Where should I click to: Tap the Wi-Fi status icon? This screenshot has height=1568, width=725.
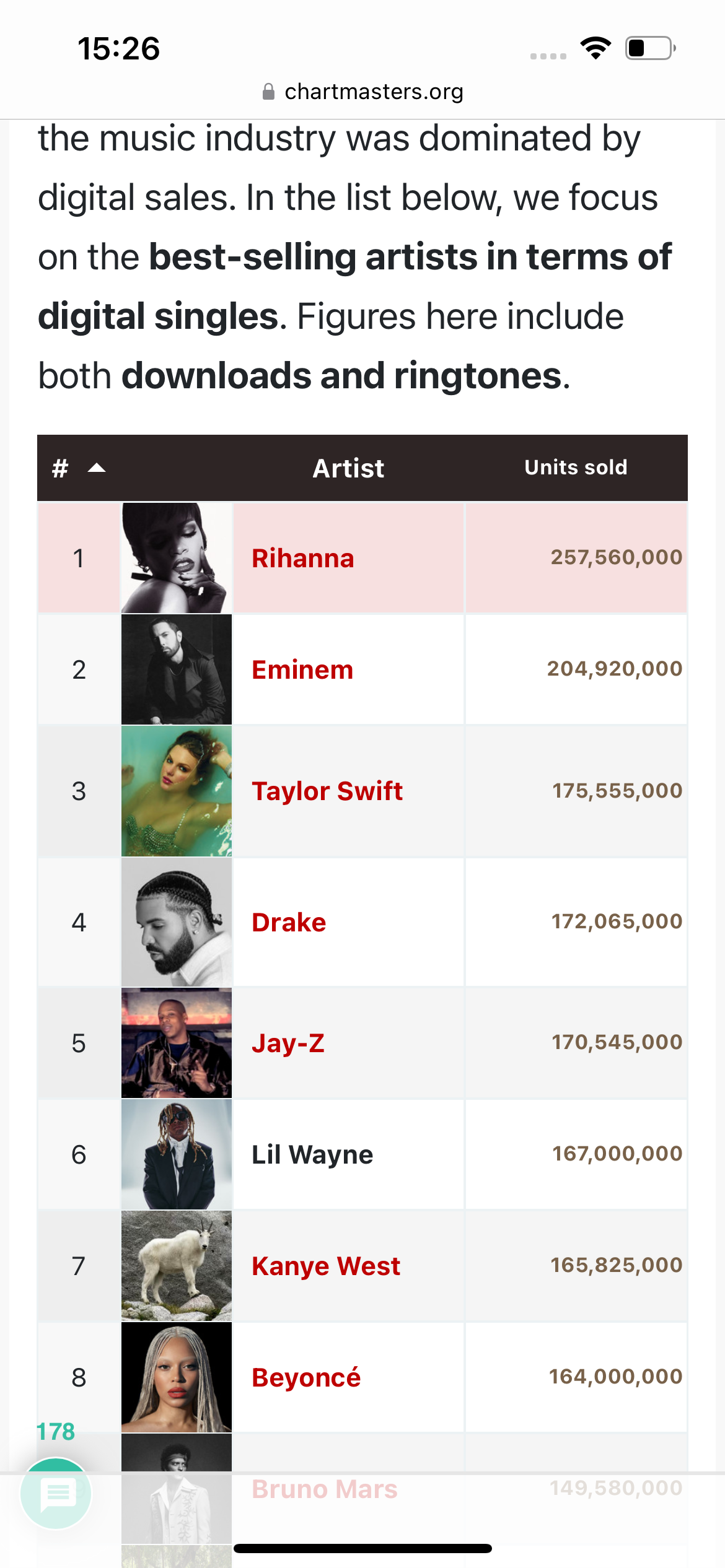coord(595,48)
